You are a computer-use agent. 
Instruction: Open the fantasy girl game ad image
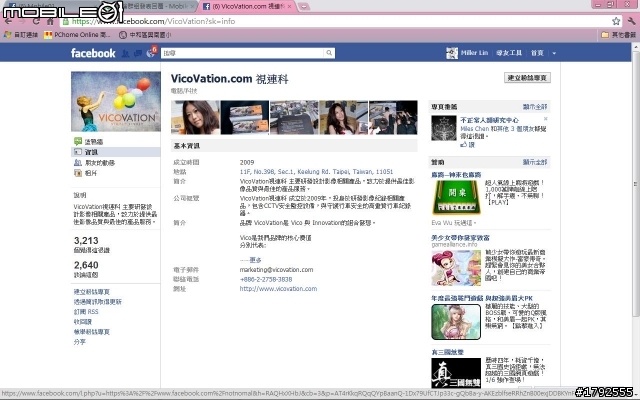pos(456,322)
